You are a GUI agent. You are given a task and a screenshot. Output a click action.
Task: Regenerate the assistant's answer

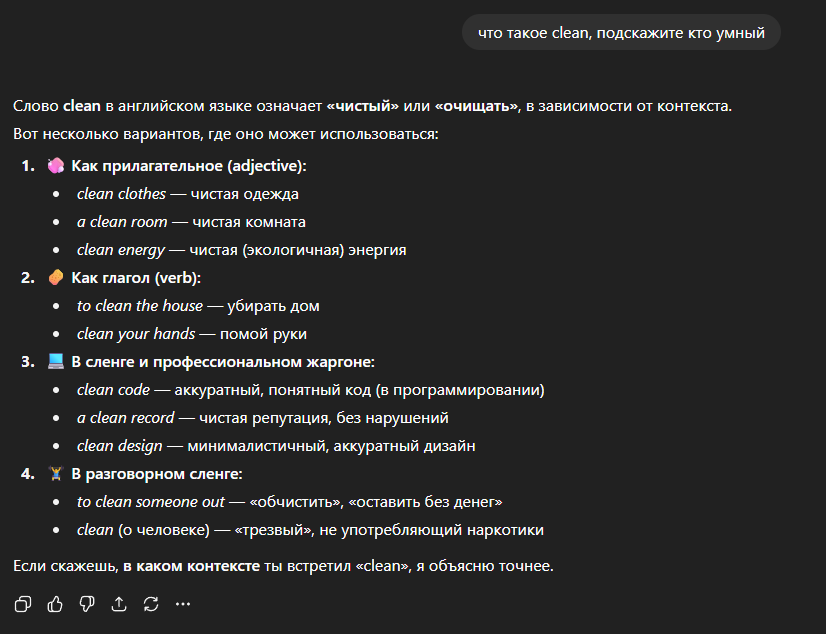pyautogui.click(x=151, y=604)
